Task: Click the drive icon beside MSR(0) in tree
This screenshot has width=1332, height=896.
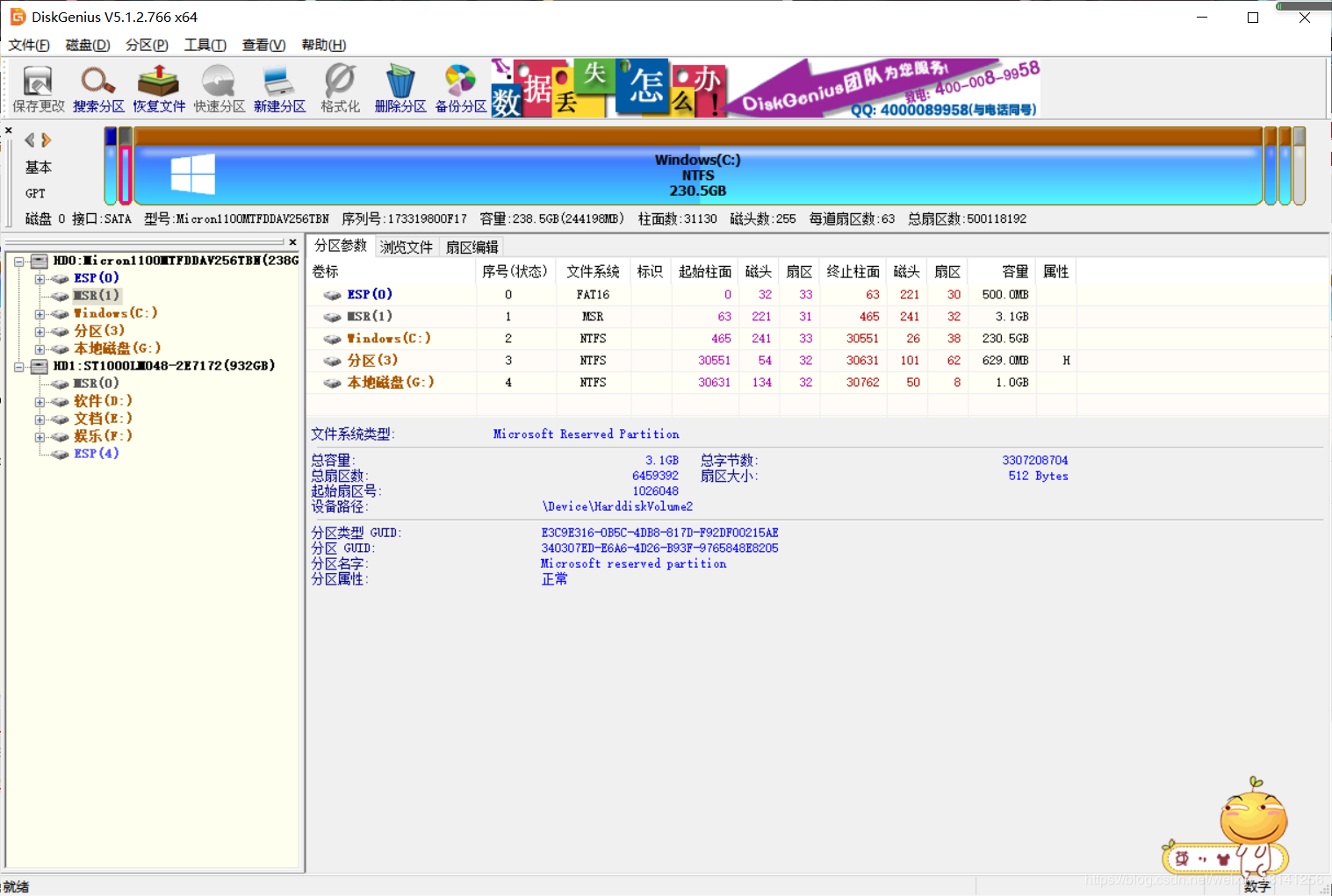Action: point(60,383)
